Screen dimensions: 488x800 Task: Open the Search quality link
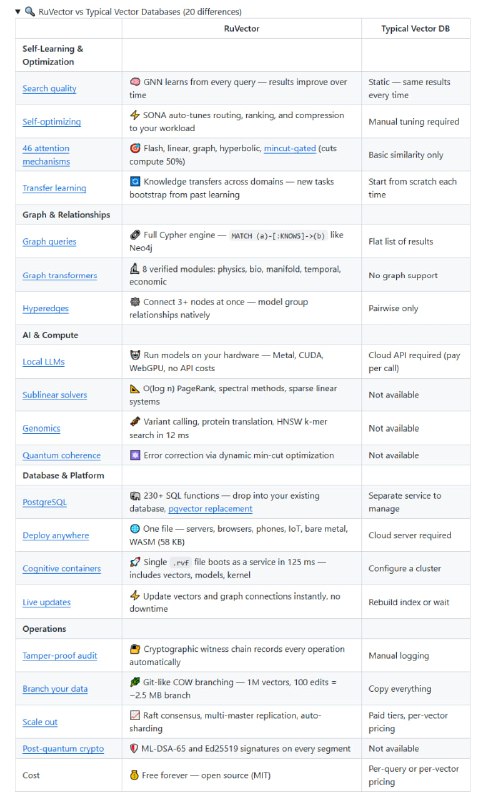click(x=49, y=88)
